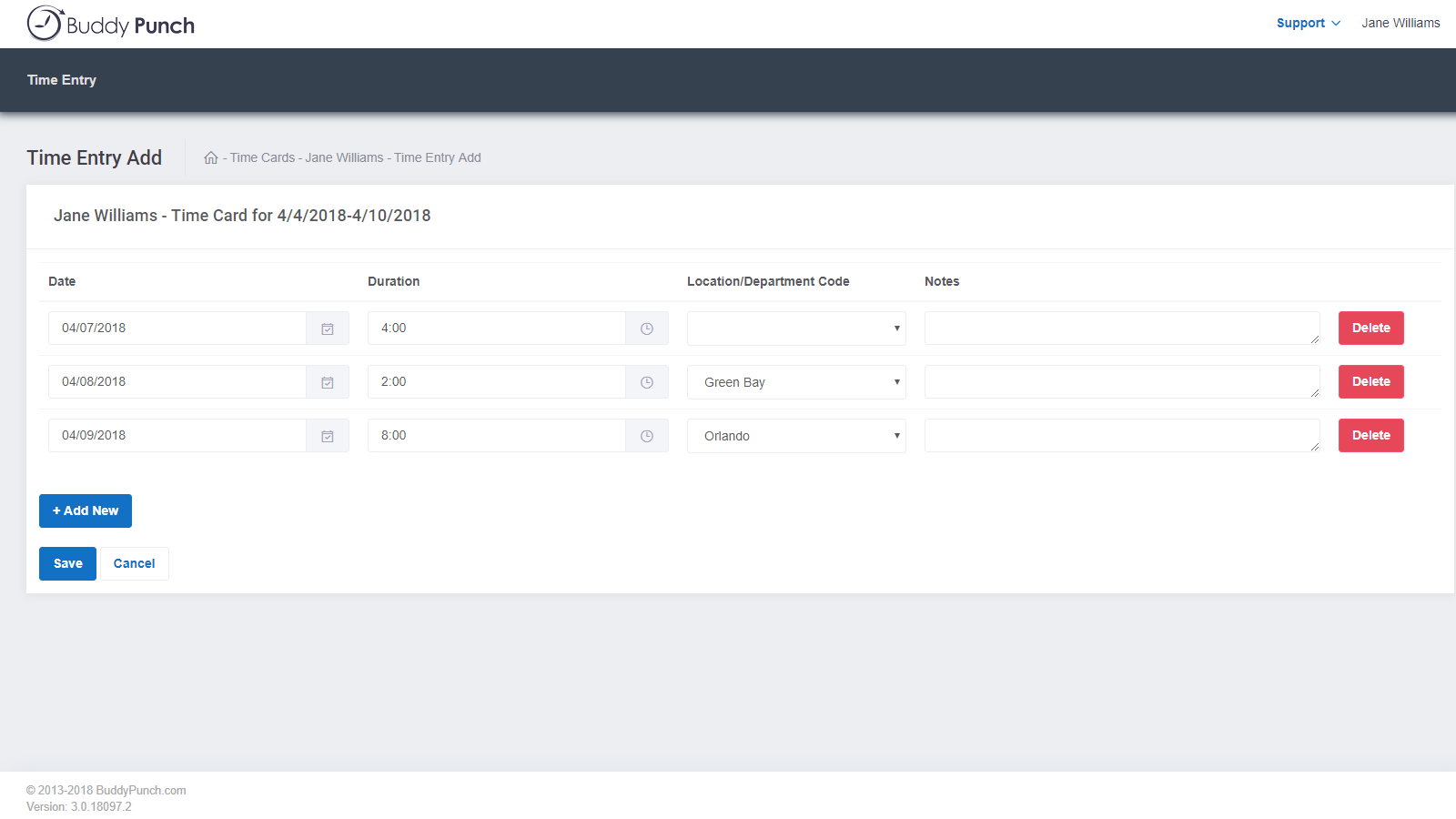Delete the 04/09/2018 time entry
Image resolution: width=1456 pixels, height=819 pixels.
coord(1370,435)
